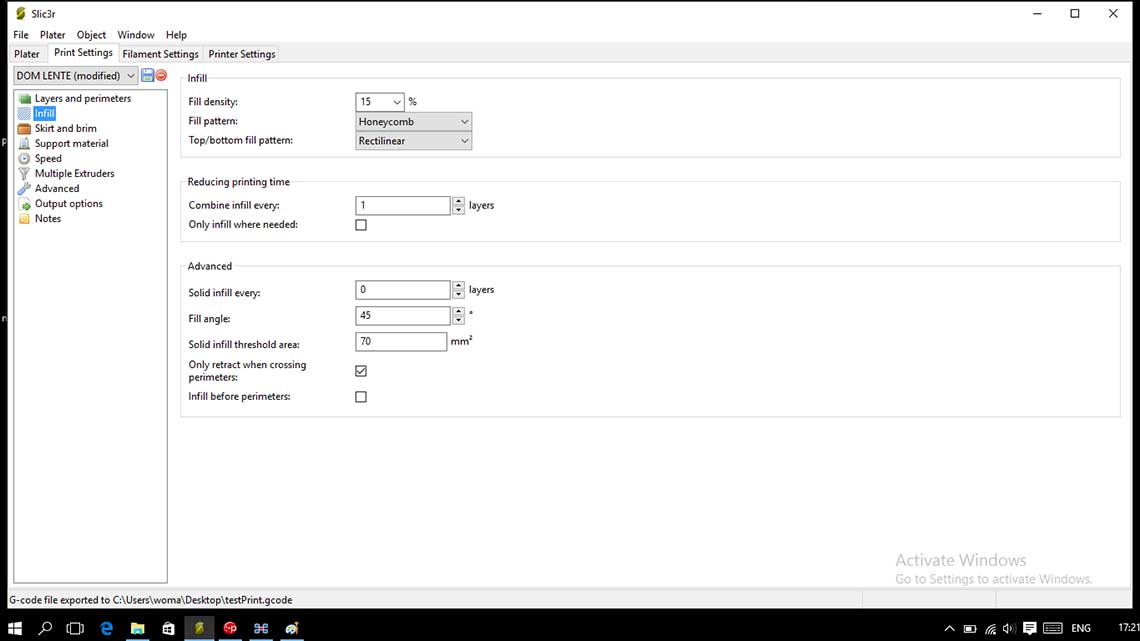
Task: Click the Advanced wrench icon
Action: pos(25,188)
